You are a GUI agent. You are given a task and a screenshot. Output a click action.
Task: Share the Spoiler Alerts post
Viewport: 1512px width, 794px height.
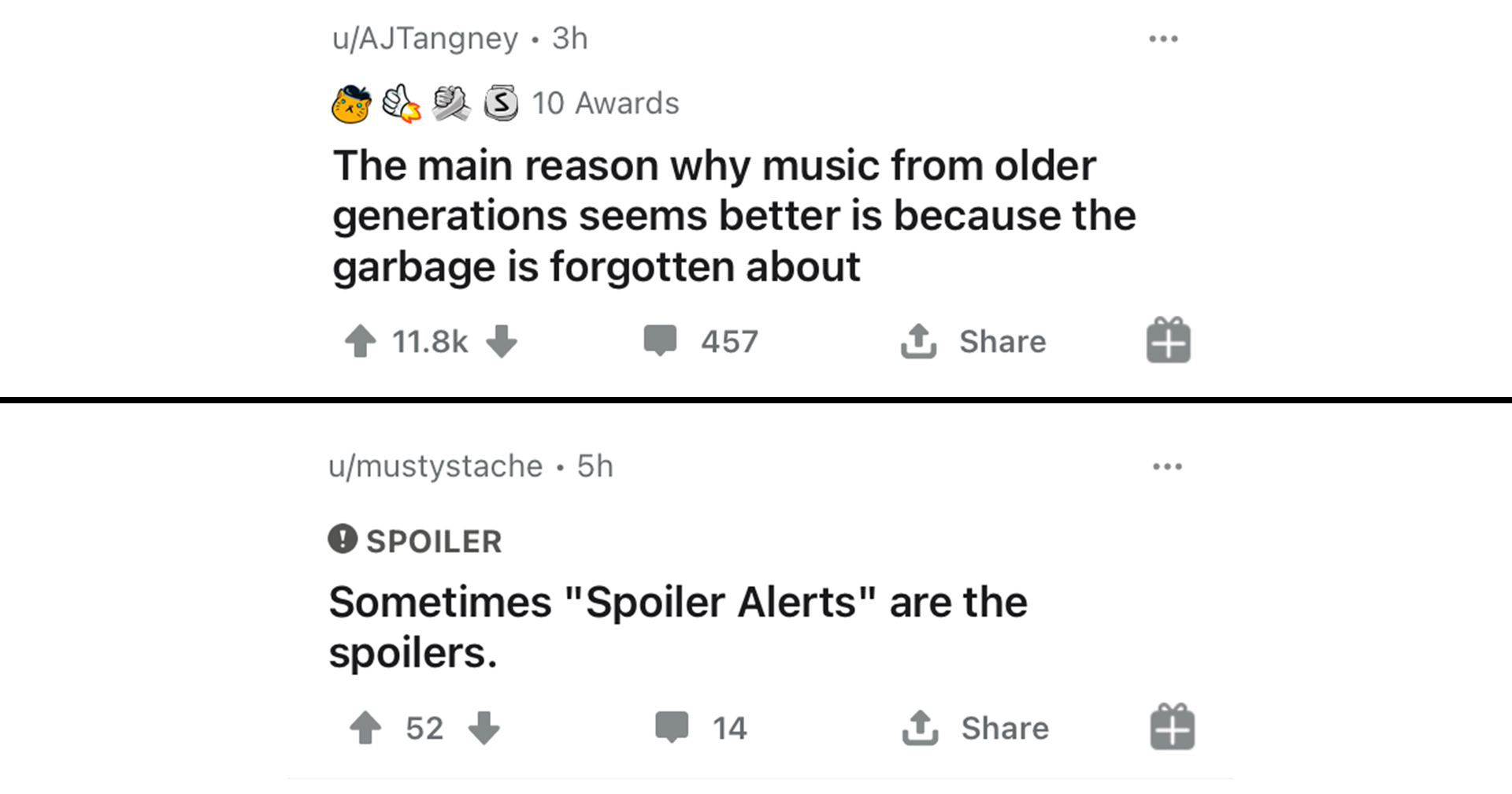click(976, 728)
